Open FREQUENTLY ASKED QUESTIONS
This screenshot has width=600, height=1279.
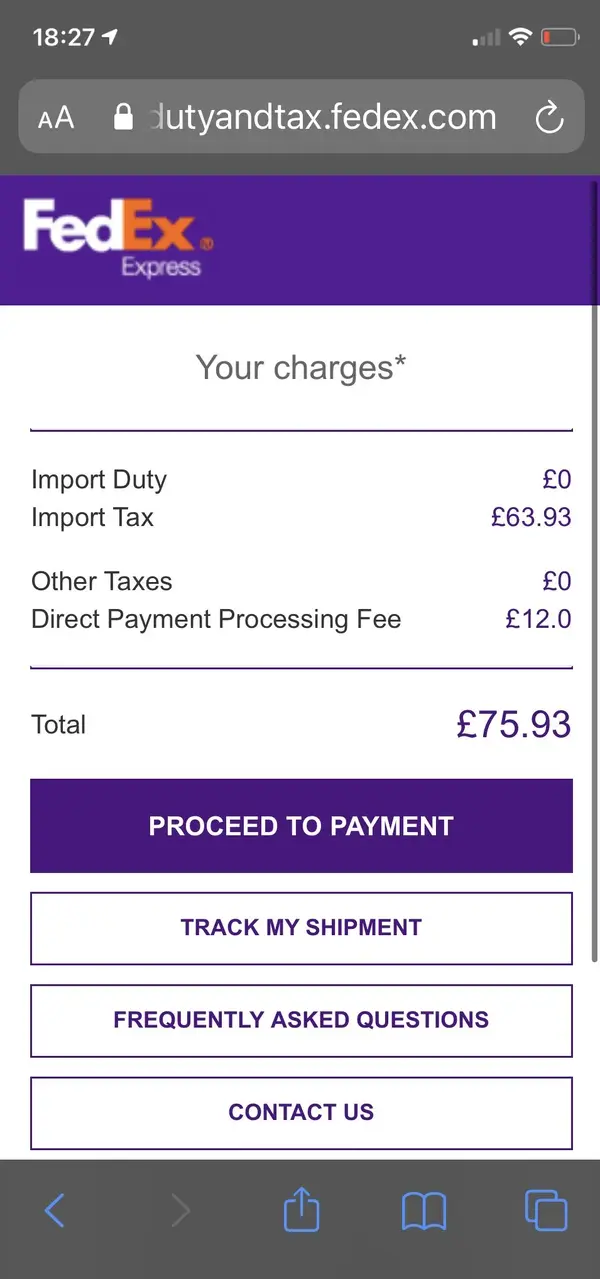tap(301, 1020)
